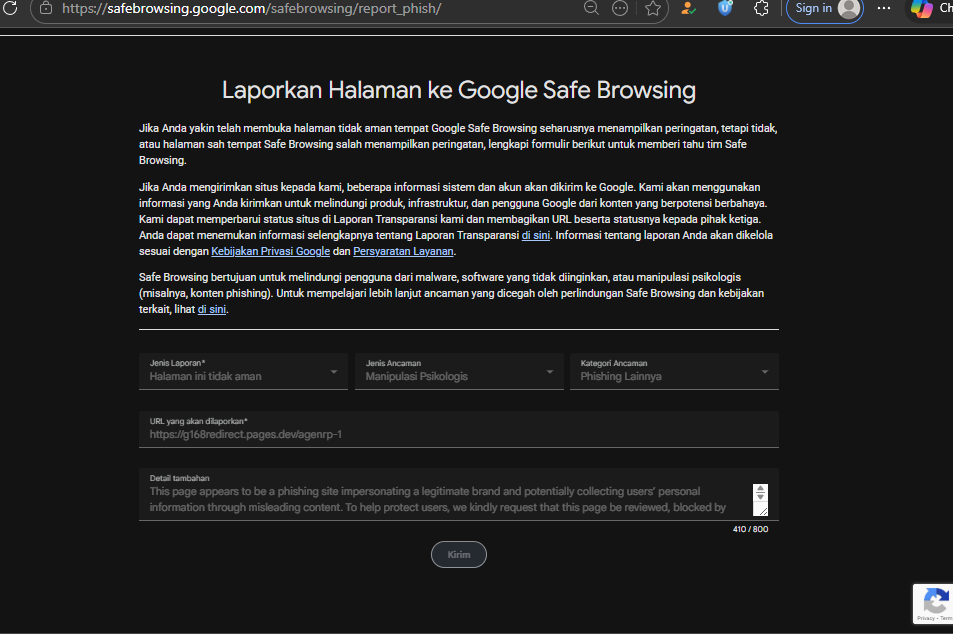Viewport: 953px width, 634px height.
Task: Open the orange person extension icon
Action: 688,9
